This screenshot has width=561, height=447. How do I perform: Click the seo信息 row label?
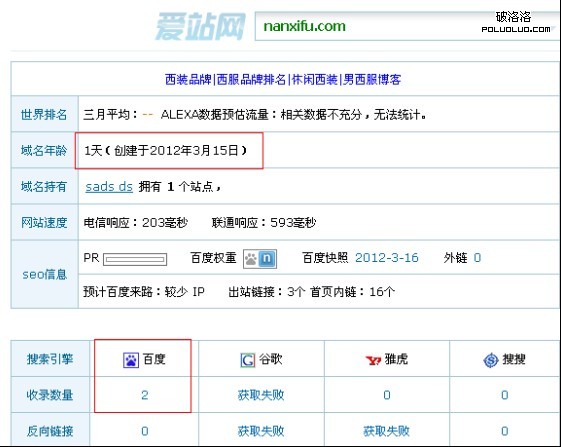point(45,274)
